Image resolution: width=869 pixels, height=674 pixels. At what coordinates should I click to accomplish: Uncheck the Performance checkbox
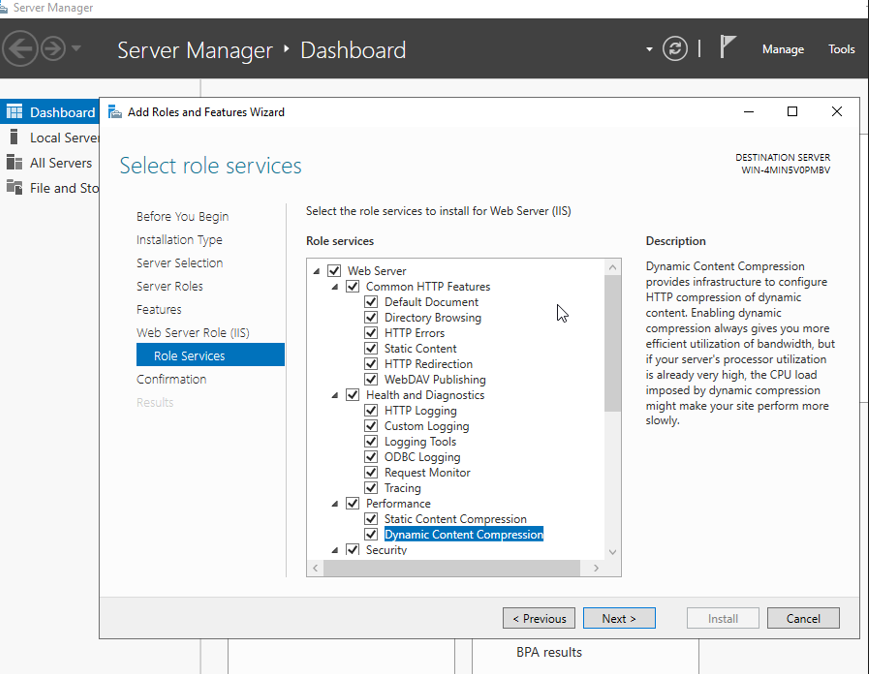352,503
